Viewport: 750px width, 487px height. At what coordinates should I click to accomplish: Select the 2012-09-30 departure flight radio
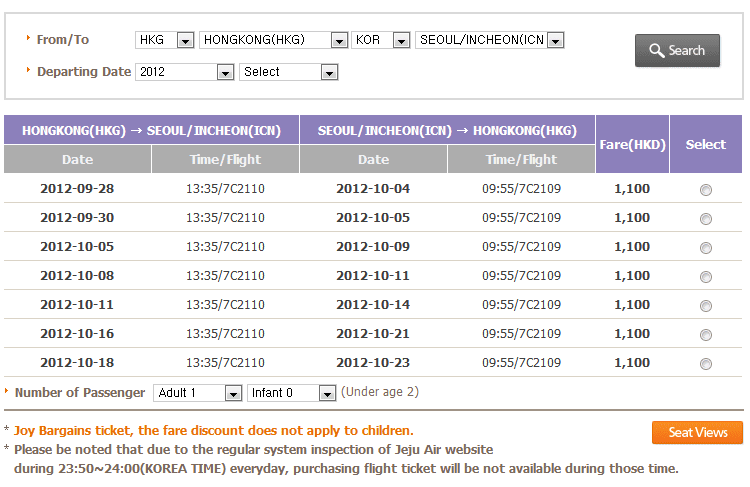(x=706, y=219)
